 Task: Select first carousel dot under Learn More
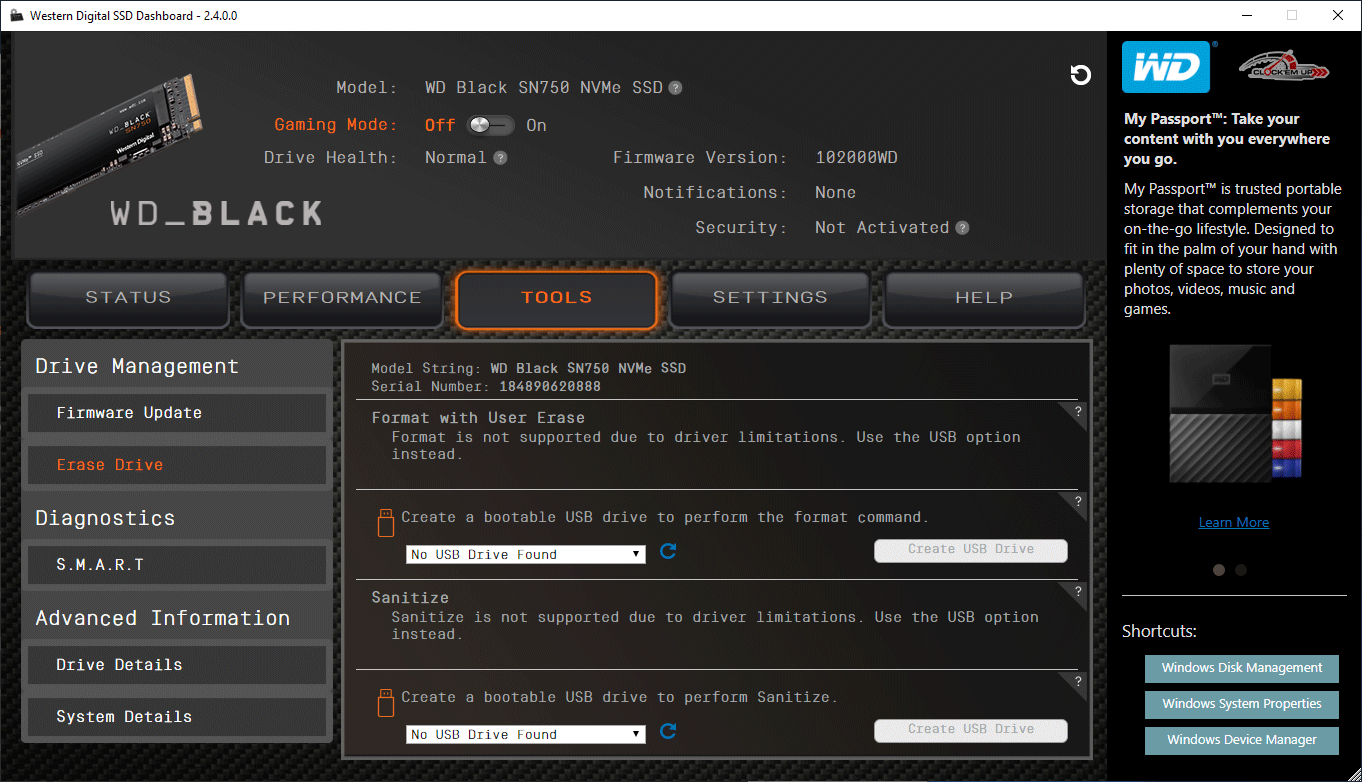(x=1219, y=570)
